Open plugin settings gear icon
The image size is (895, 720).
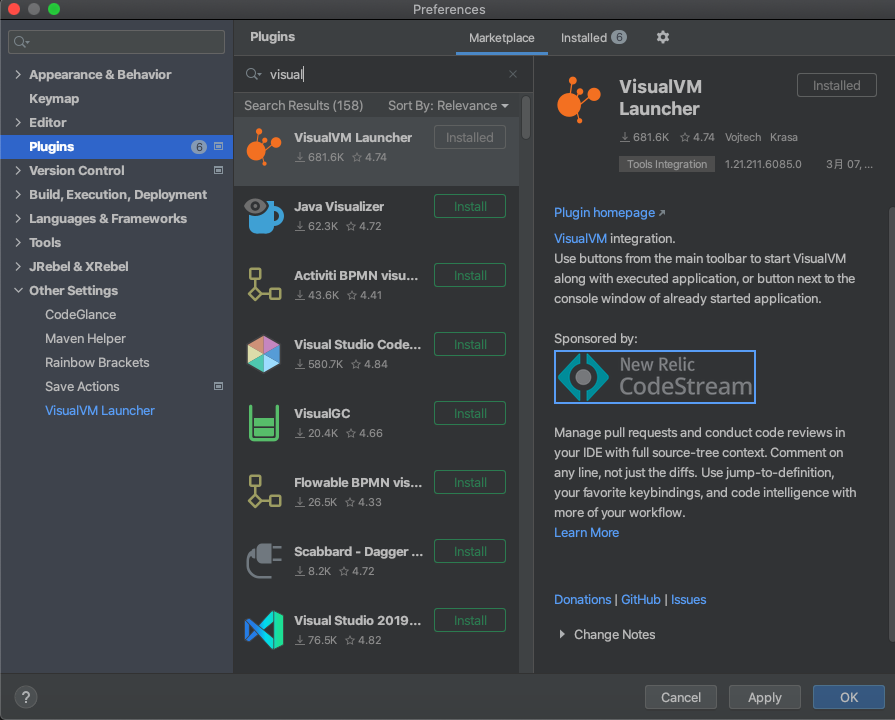coord(662,37)
